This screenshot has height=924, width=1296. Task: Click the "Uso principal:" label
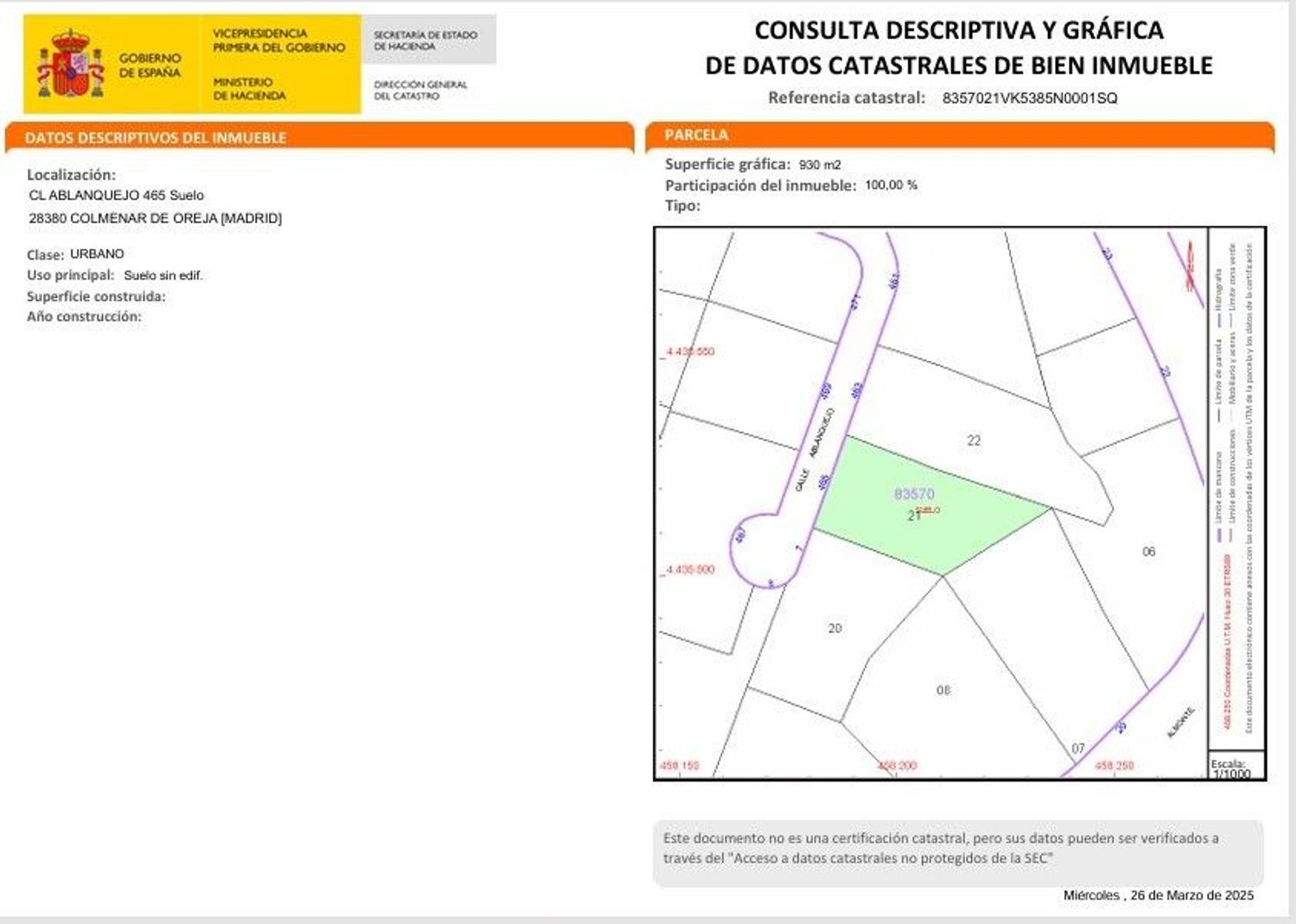point(70,275)
